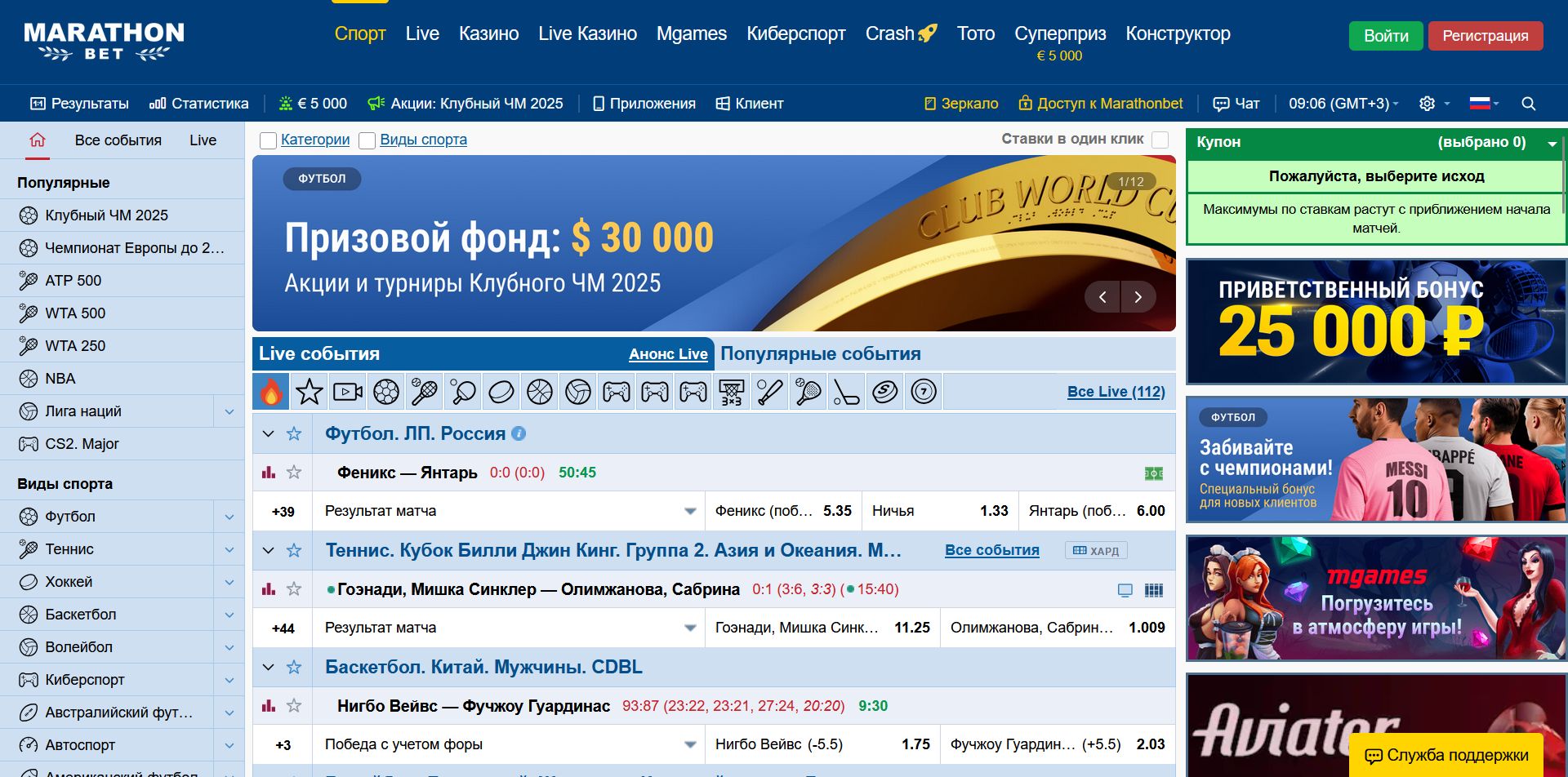1568x777 pixels.
Task: Expand the Футбол sports section chevron
Action: 229,516
